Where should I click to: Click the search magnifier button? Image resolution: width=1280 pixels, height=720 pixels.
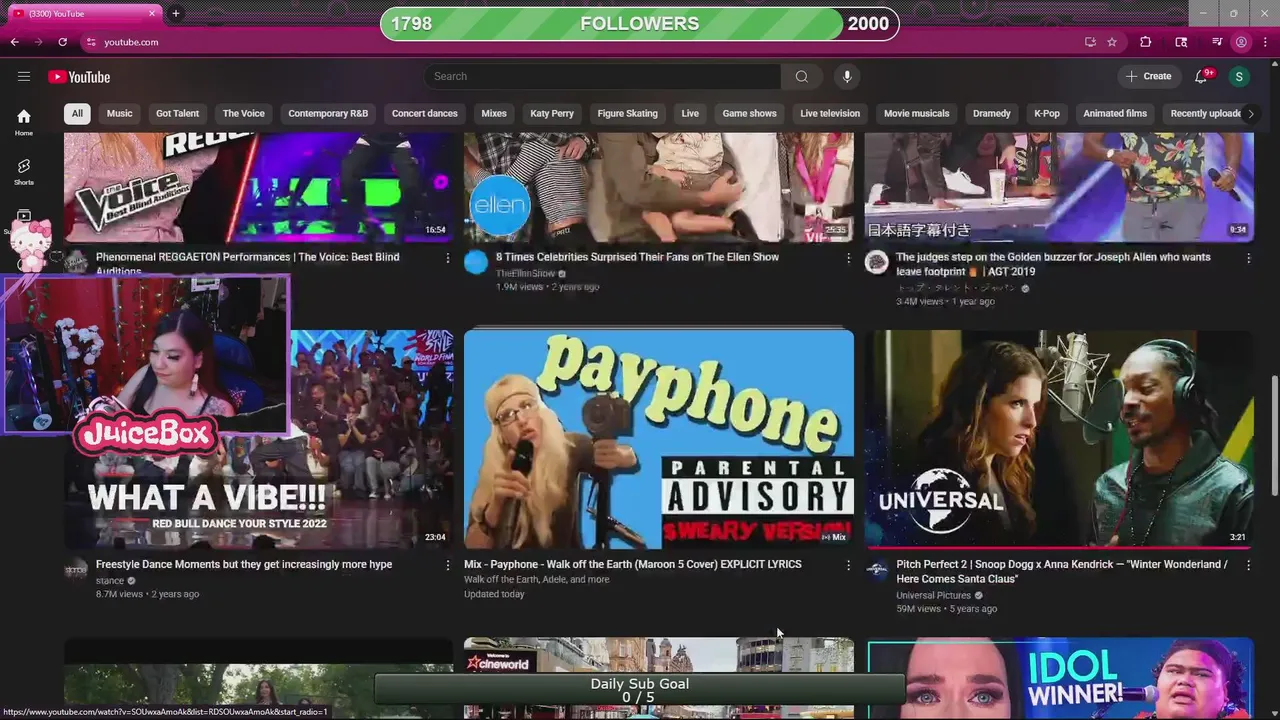pos(801,76)
